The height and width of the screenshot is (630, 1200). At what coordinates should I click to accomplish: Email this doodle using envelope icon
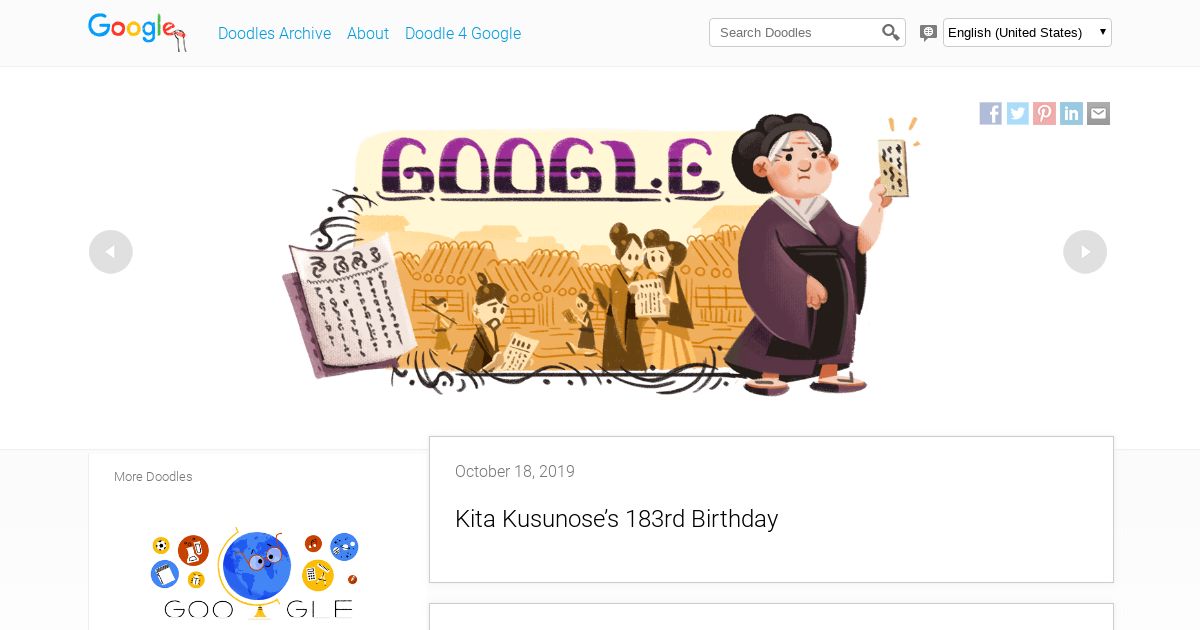pos(1099,114)
